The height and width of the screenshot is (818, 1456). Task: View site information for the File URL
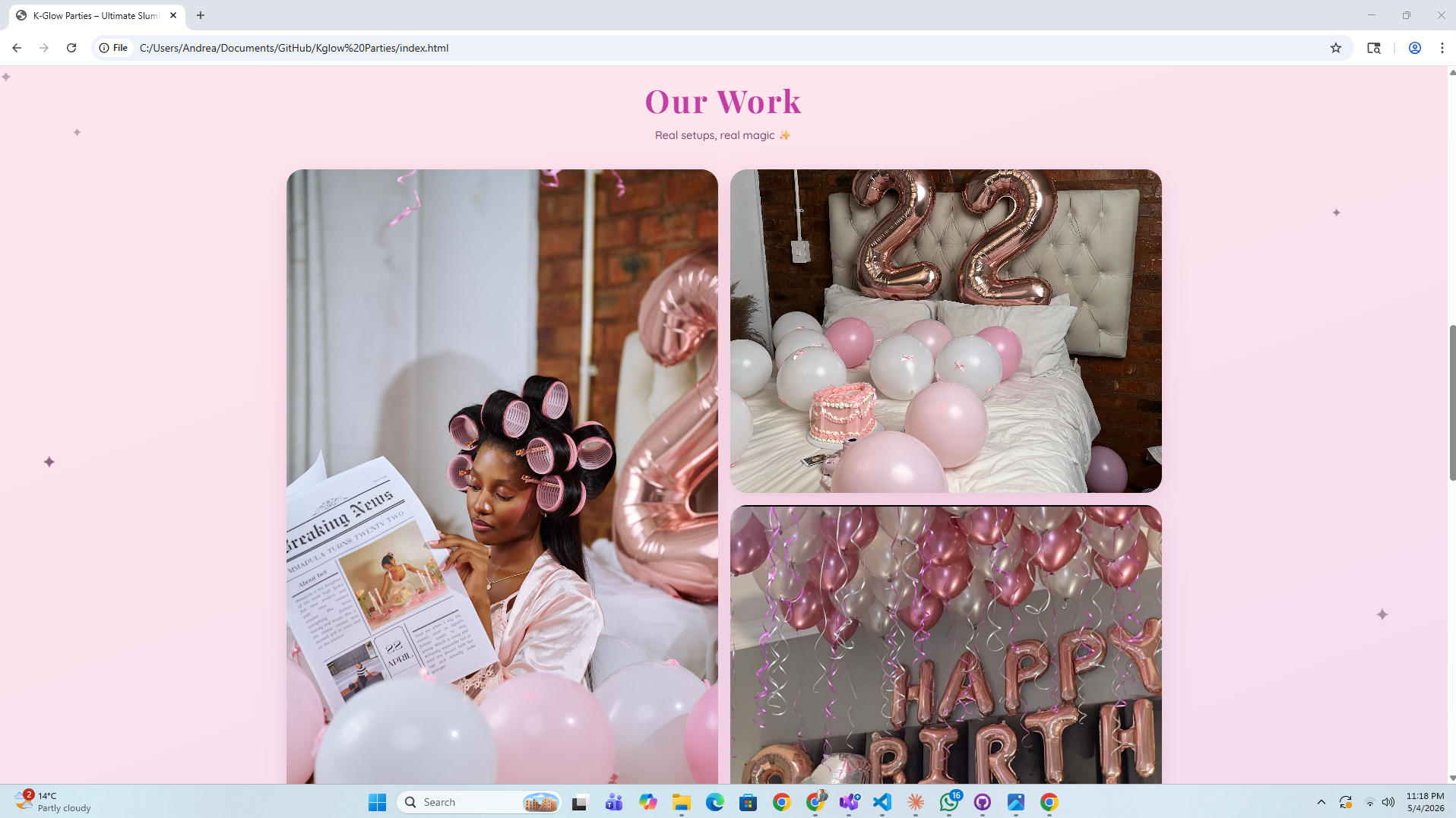click(113, 48)
